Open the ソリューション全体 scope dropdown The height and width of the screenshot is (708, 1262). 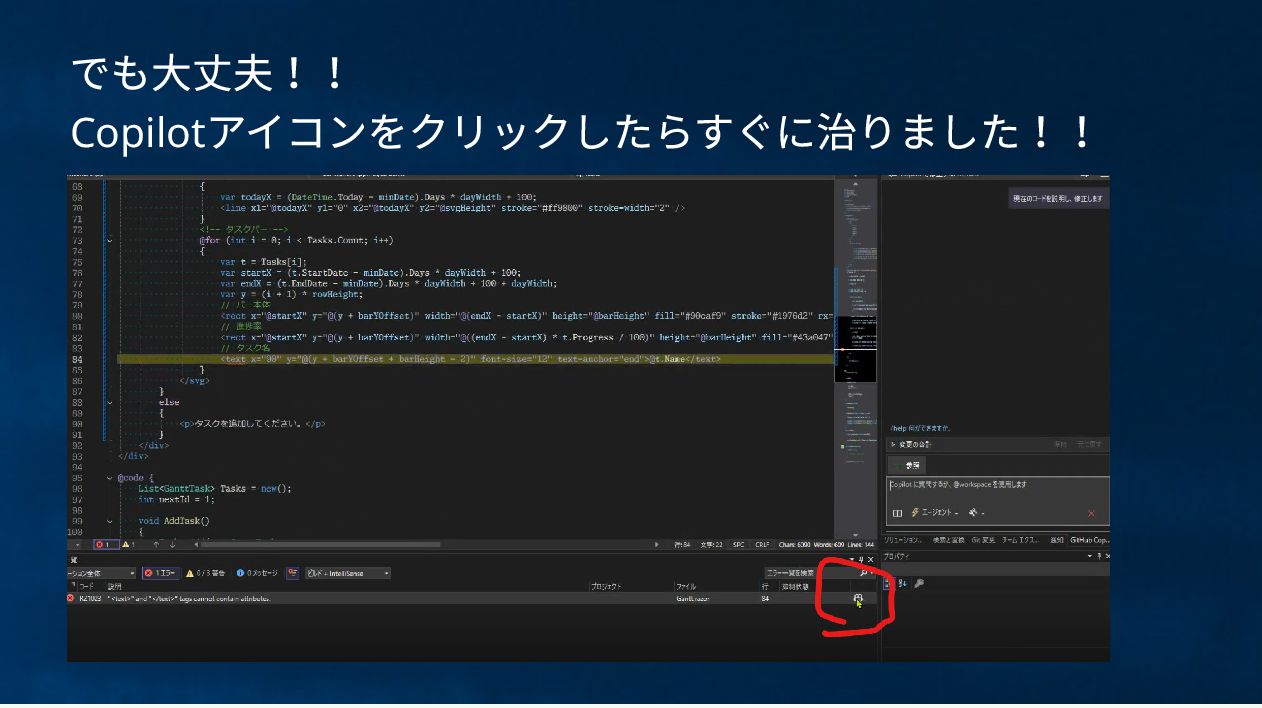pos(100,573)
